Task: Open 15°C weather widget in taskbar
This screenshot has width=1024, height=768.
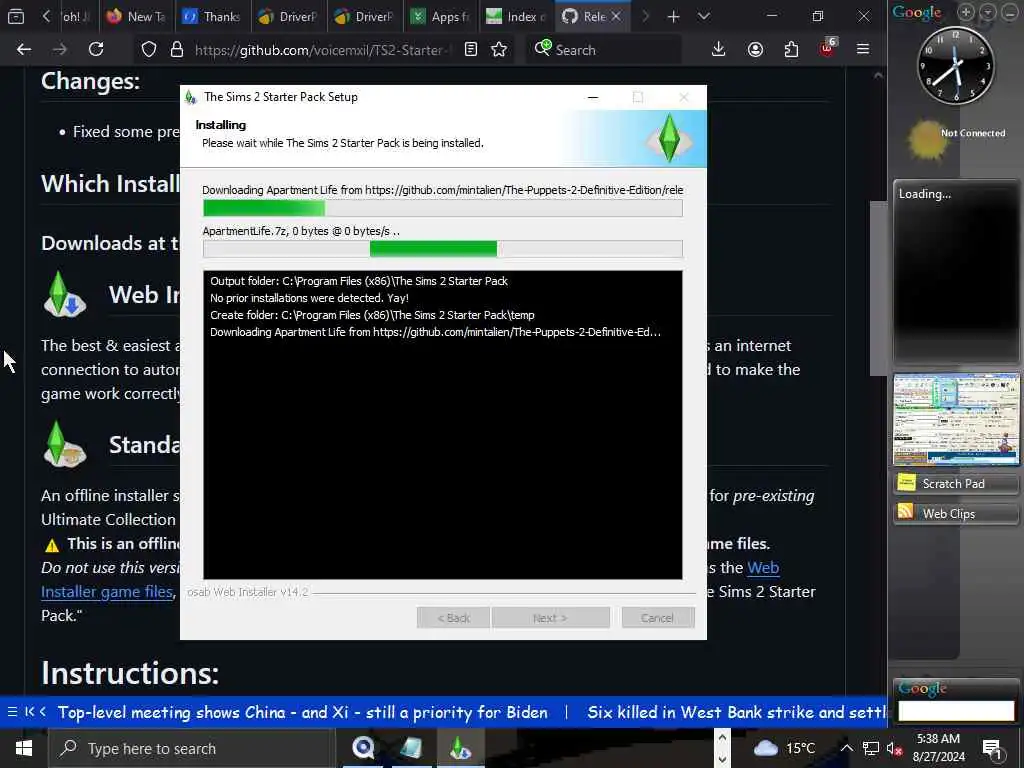Action: 785,748
